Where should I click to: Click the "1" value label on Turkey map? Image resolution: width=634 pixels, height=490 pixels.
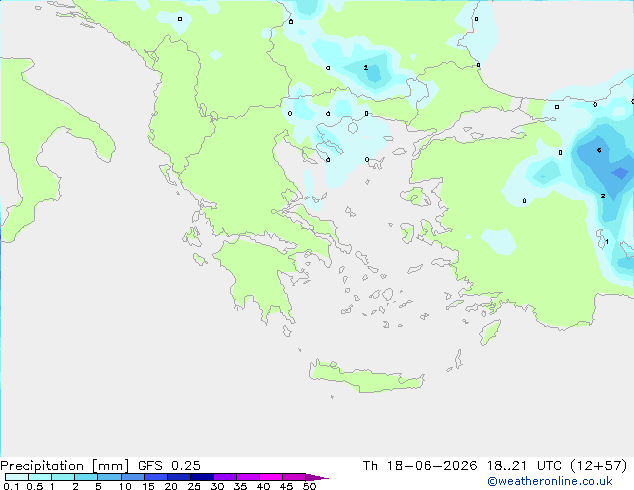(x=607, y=242)
